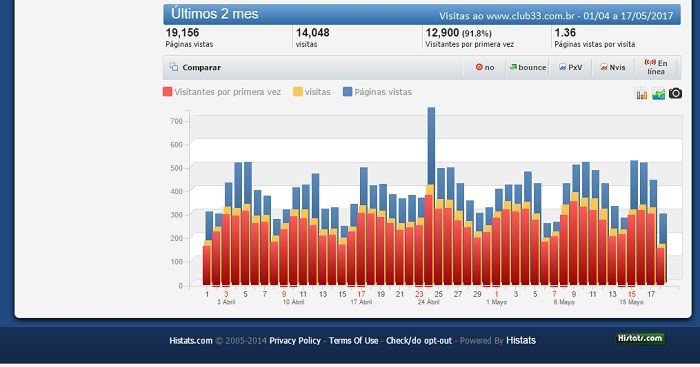Open the Histats powered-by link
The image size is (700, 367).
[x=521, y=341]
